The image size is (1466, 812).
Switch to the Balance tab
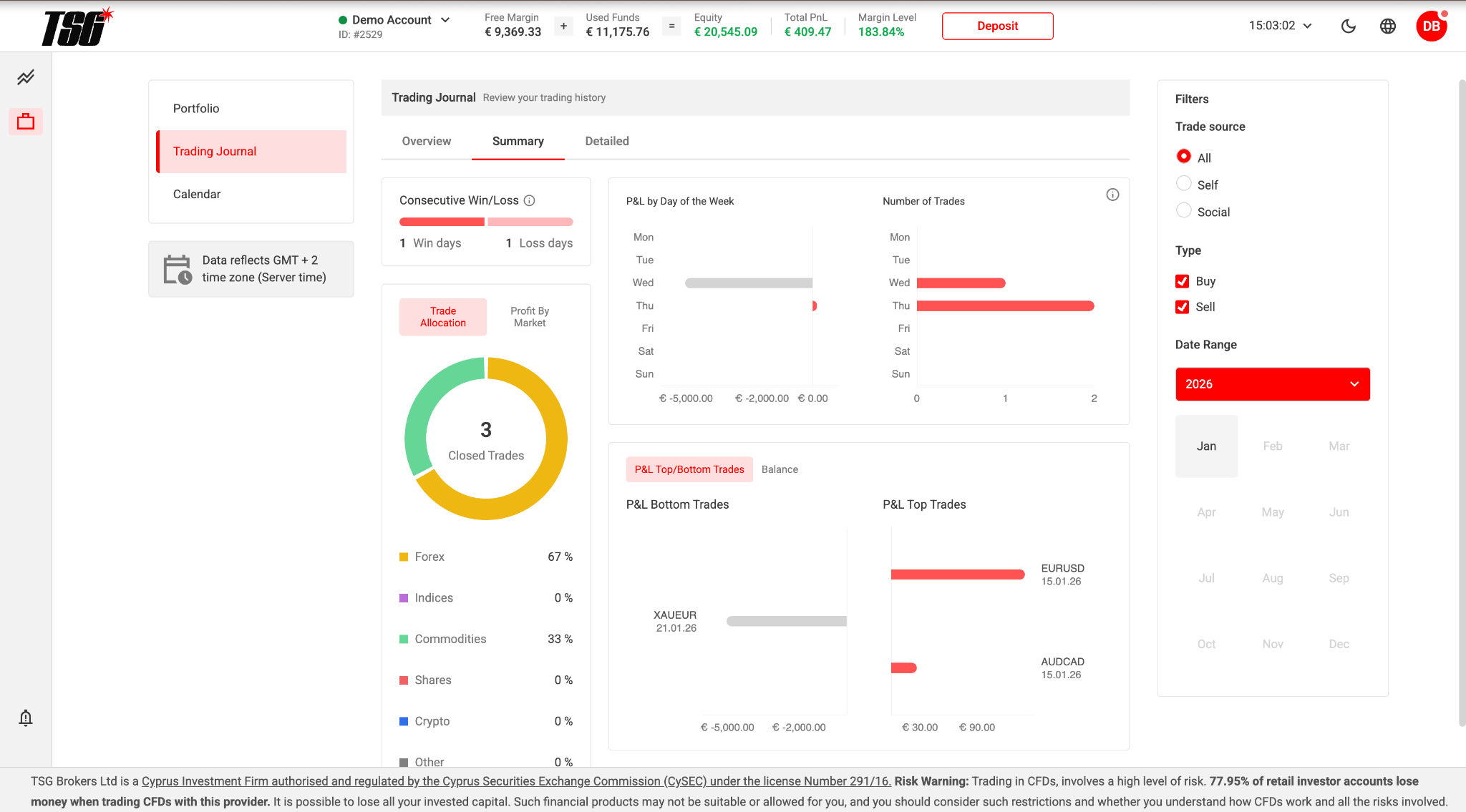780,469
